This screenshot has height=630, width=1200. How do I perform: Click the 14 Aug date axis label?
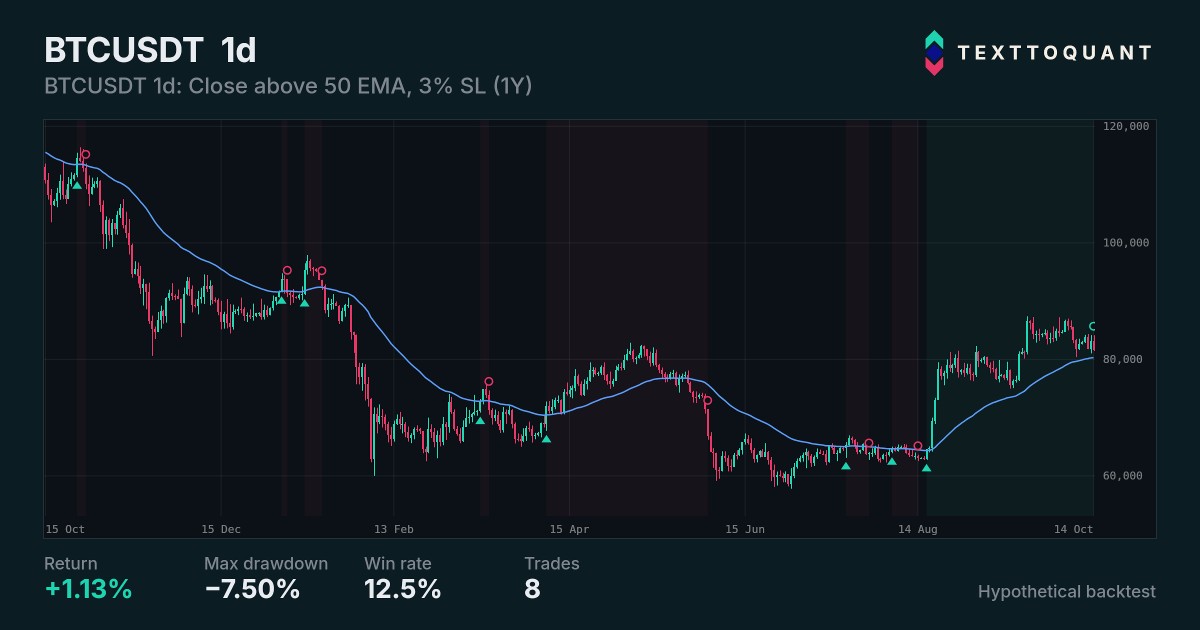click(917, 528)
